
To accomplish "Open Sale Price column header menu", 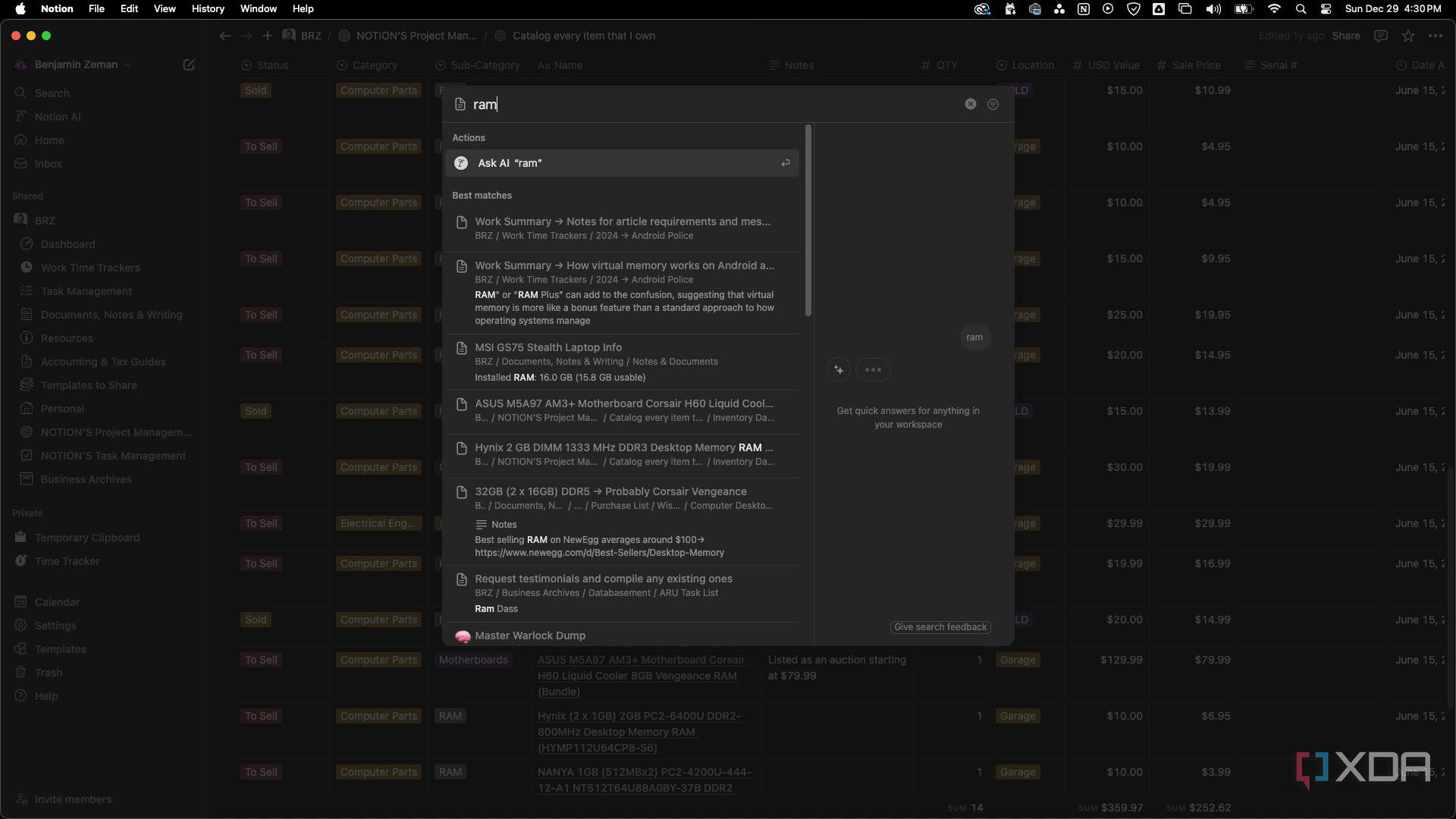I will pos(1189,65).
